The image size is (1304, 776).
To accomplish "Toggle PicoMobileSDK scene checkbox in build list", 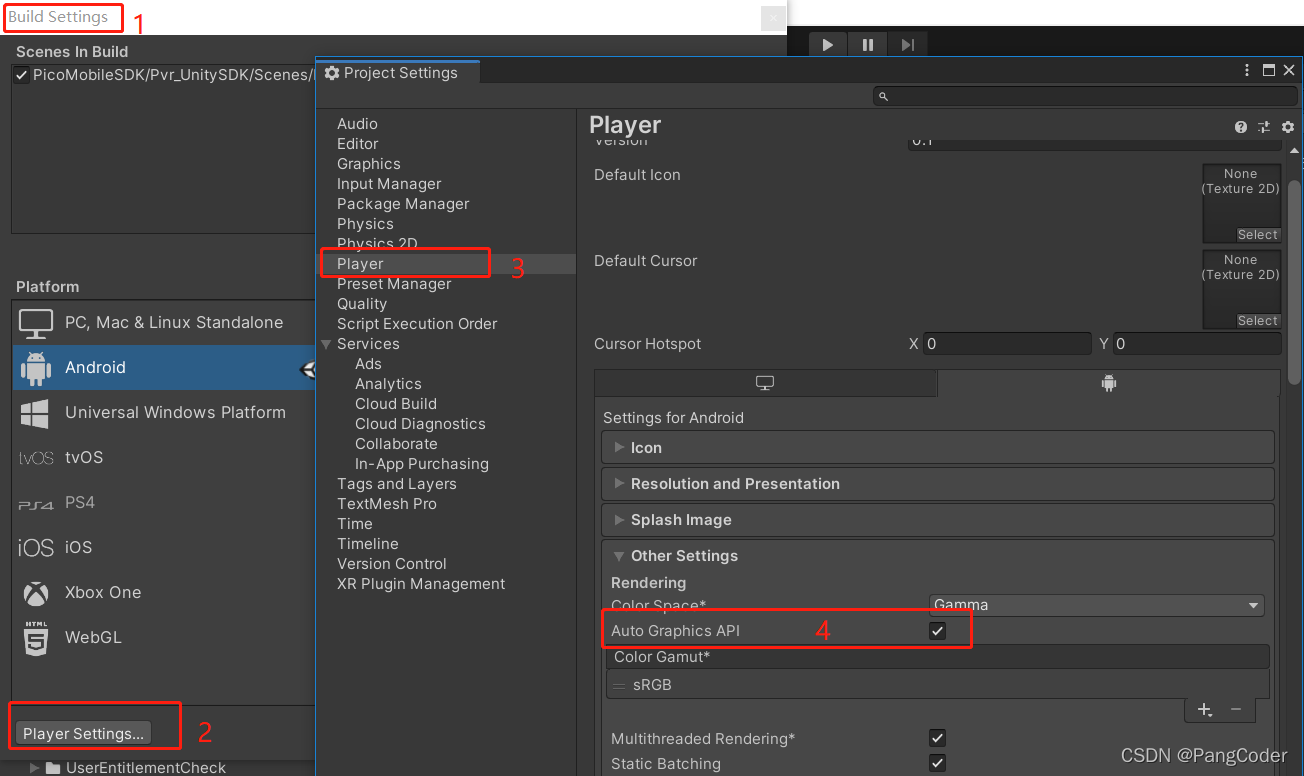I will pyautogui.click(x=21, y=75).
